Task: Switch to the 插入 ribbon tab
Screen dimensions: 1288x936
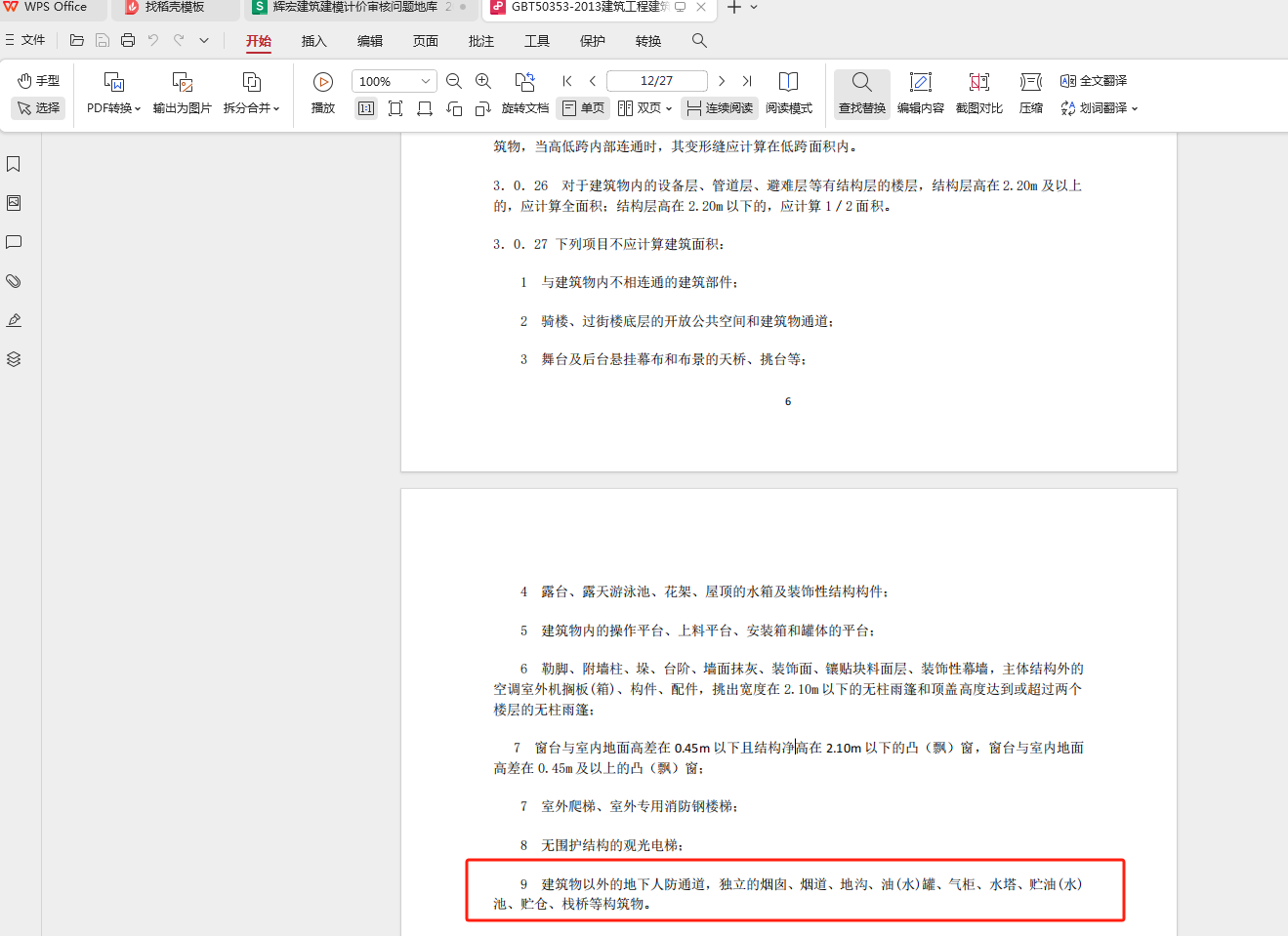Action: pos(314,41)
